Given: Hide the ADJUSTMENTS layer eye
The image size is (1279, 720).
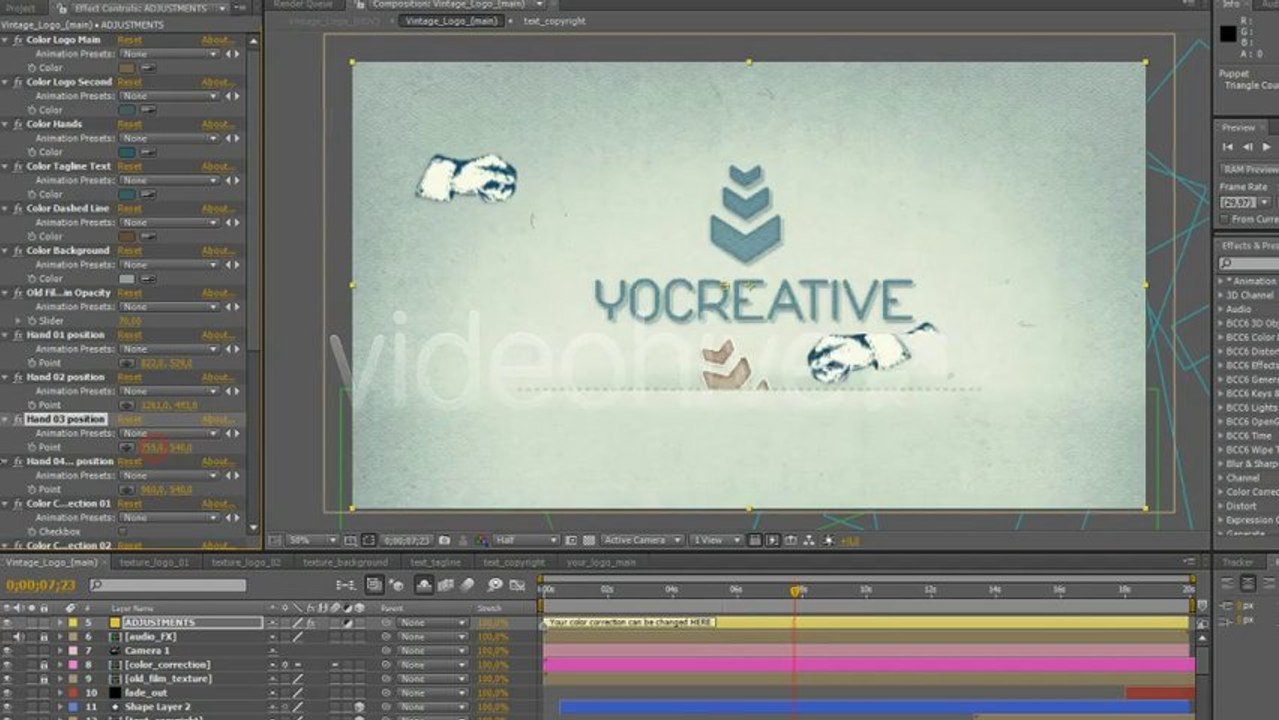Looking at the screenshot, I should 8,622.
